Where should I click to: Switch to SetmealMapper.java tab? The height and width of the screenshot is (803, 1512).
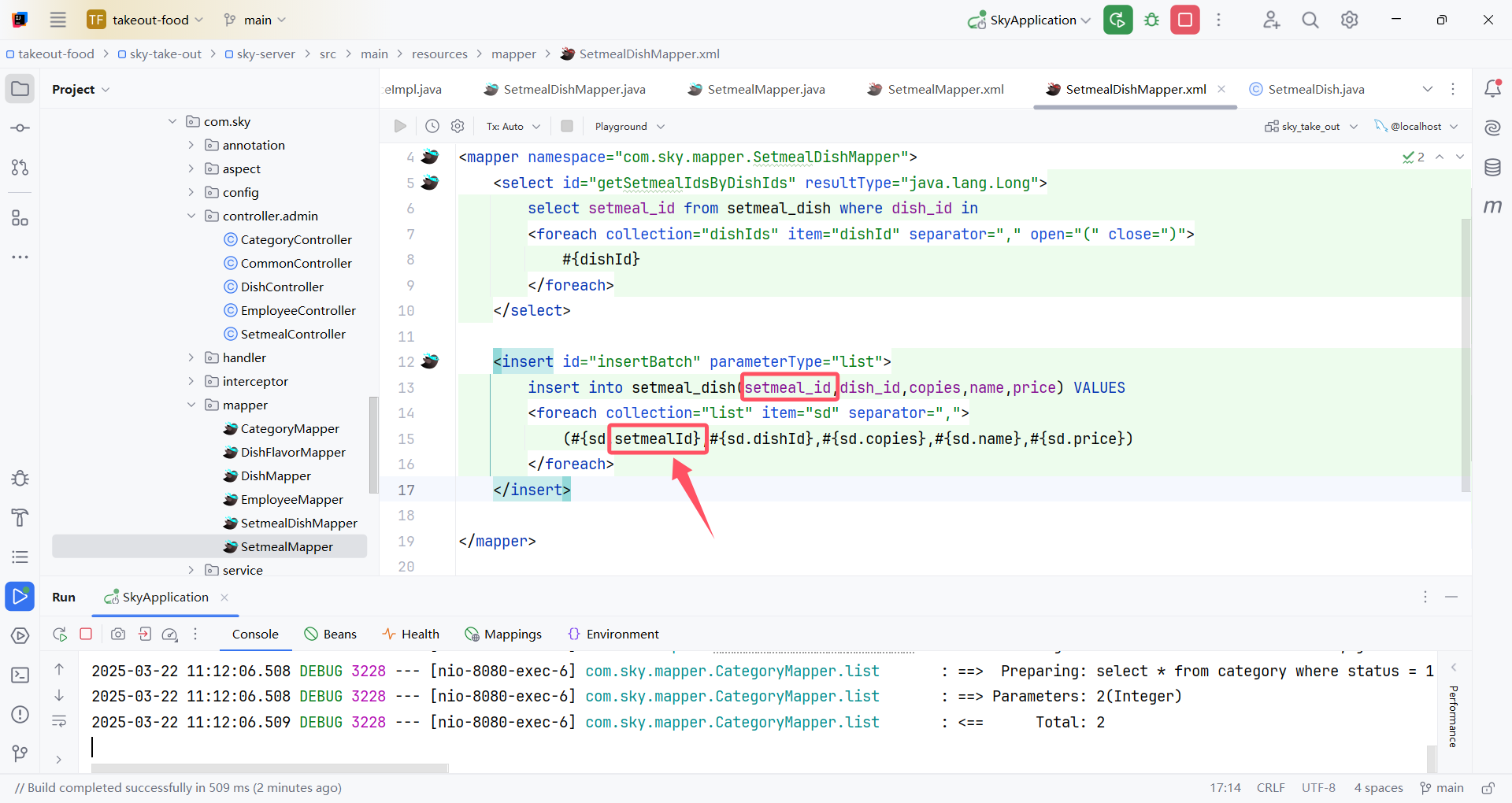point(756,89)
